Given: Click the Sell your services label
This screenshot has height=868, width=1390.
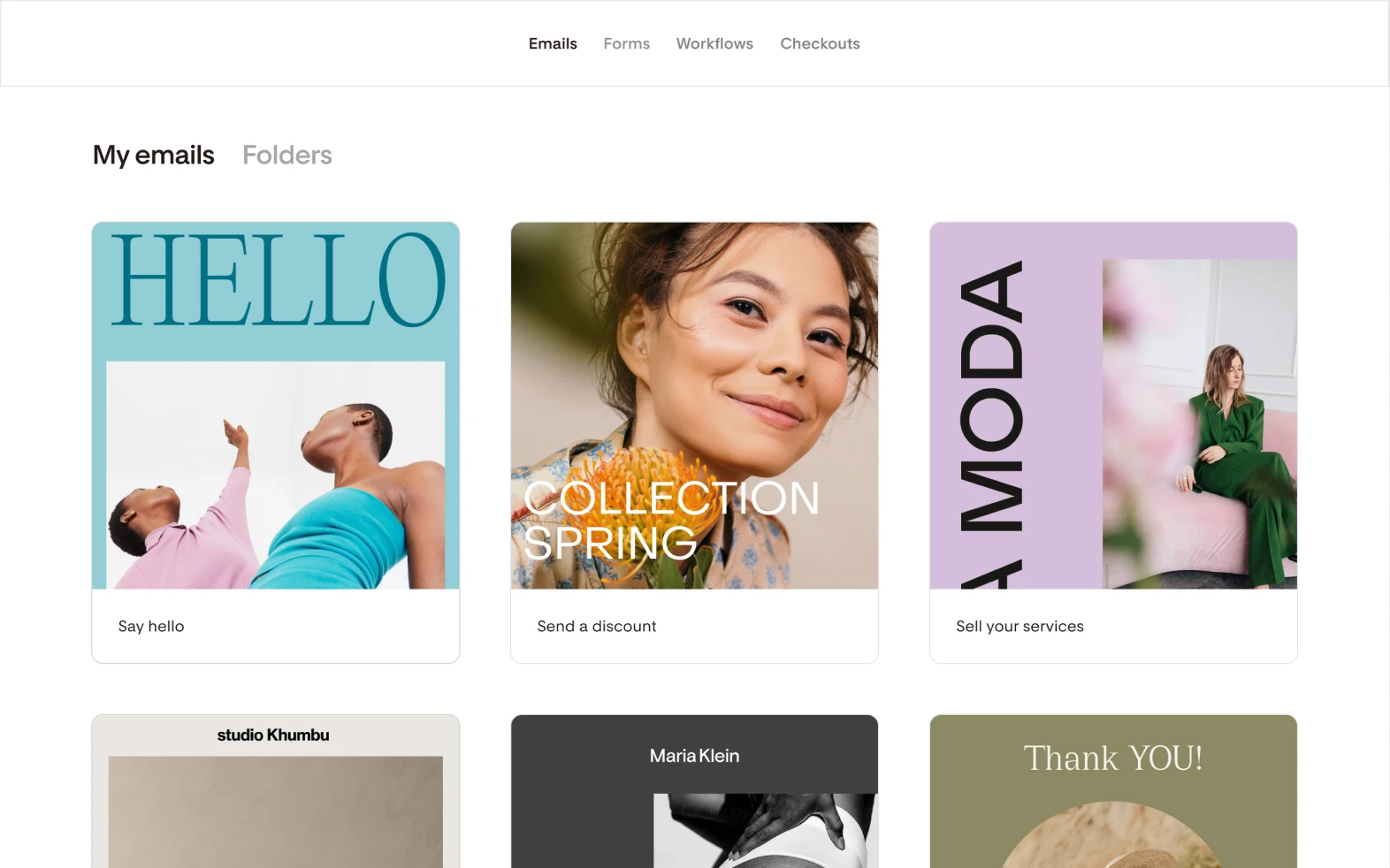Looking at the screenshot, I should 1020,626.
